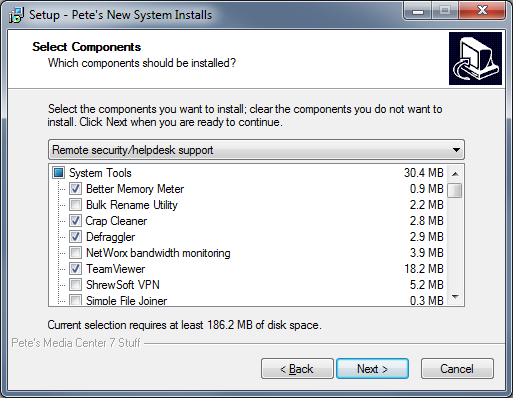Screen dimensions: 513x398
Task: Continue with the Next button
Action: (x=372, y=369)
